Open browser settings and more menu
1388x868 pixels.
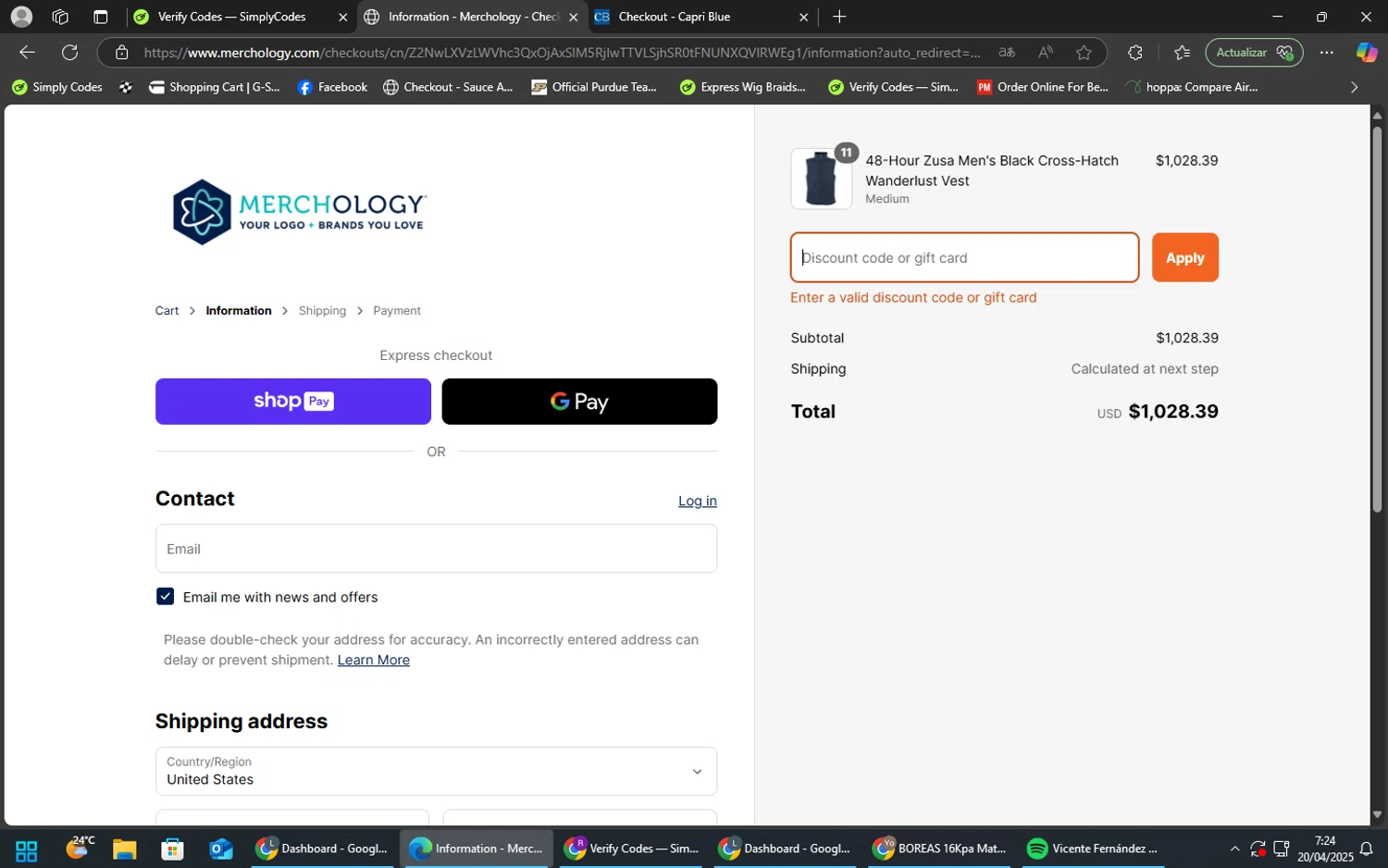tap(1327, 53)
